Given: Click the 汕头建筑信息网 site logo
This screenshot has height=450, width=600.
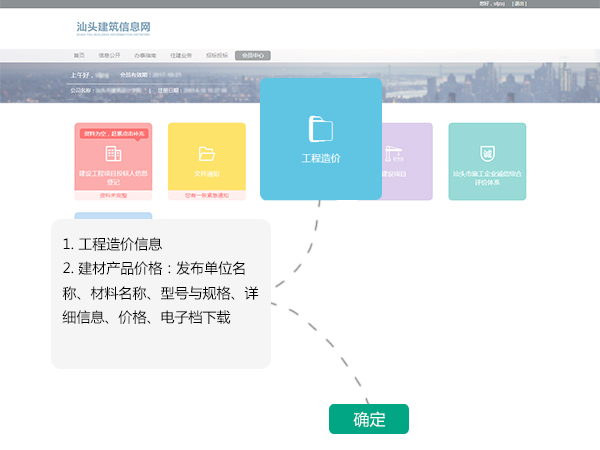Looking at the screenshot, I should pyautogui.click(x=115, y=28).
